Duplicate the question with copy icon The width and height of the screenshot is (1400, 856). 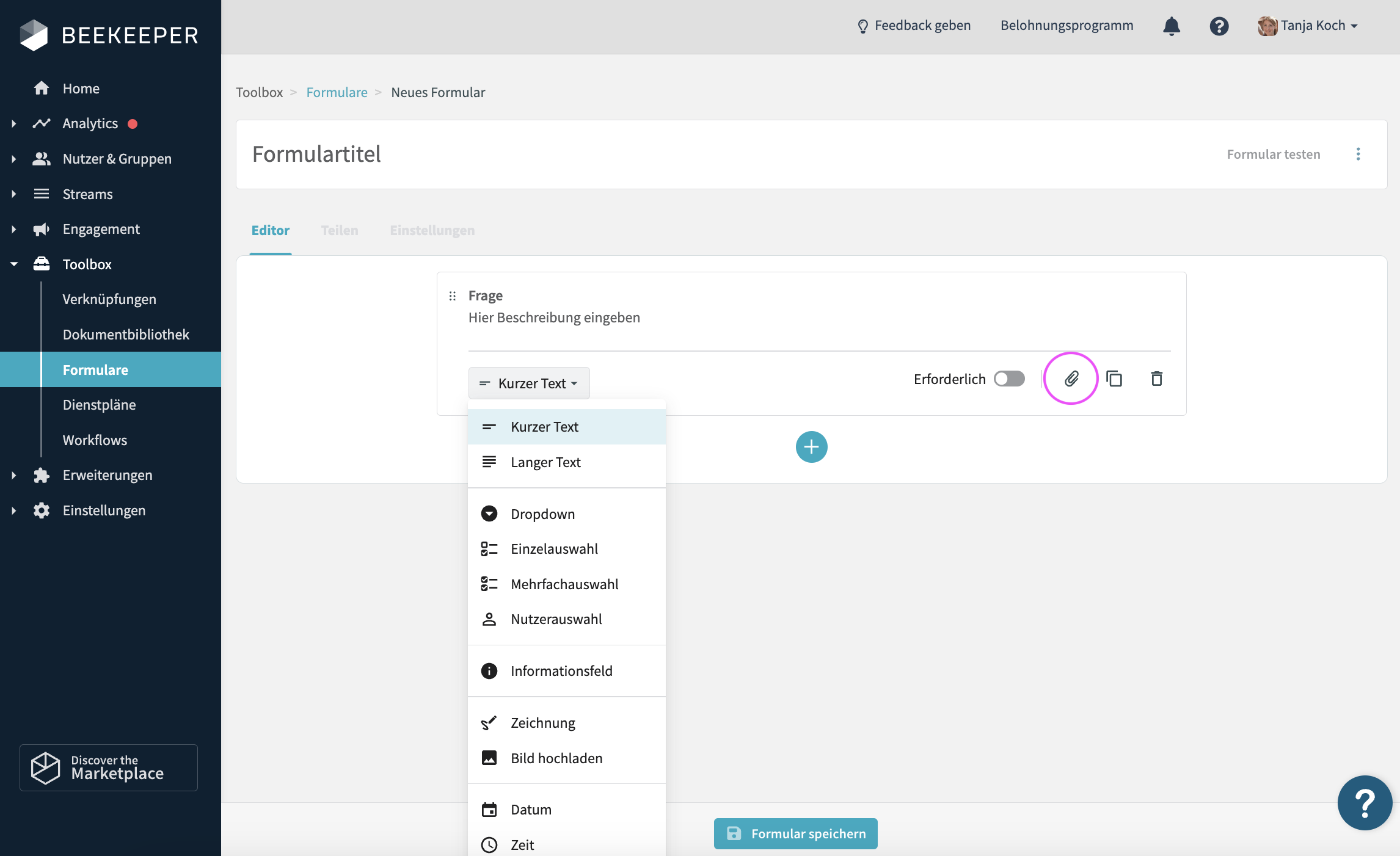(x=1114, y=379)
